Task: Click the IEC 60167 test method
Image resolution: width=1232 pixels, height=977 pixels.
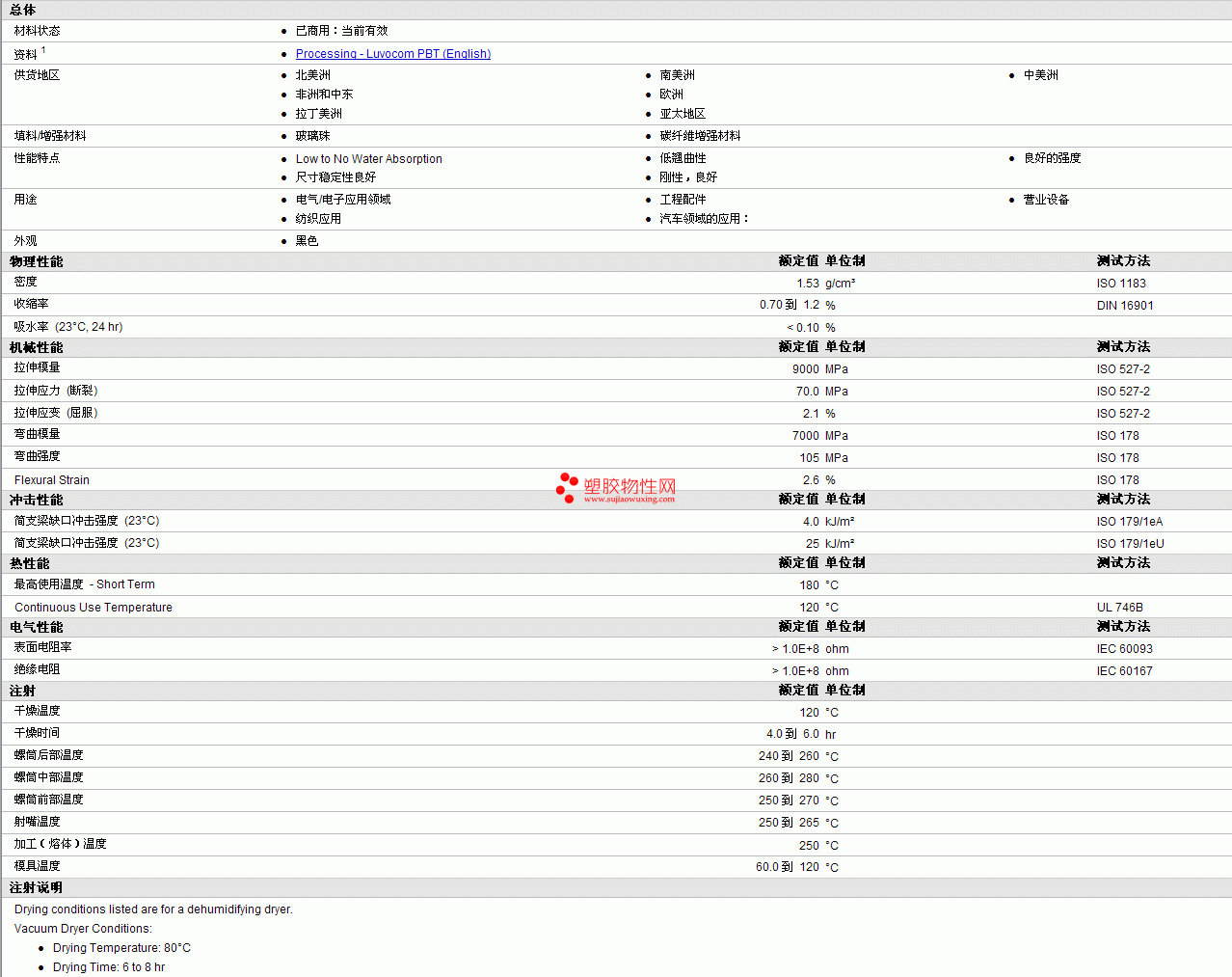Action: 1125,671
